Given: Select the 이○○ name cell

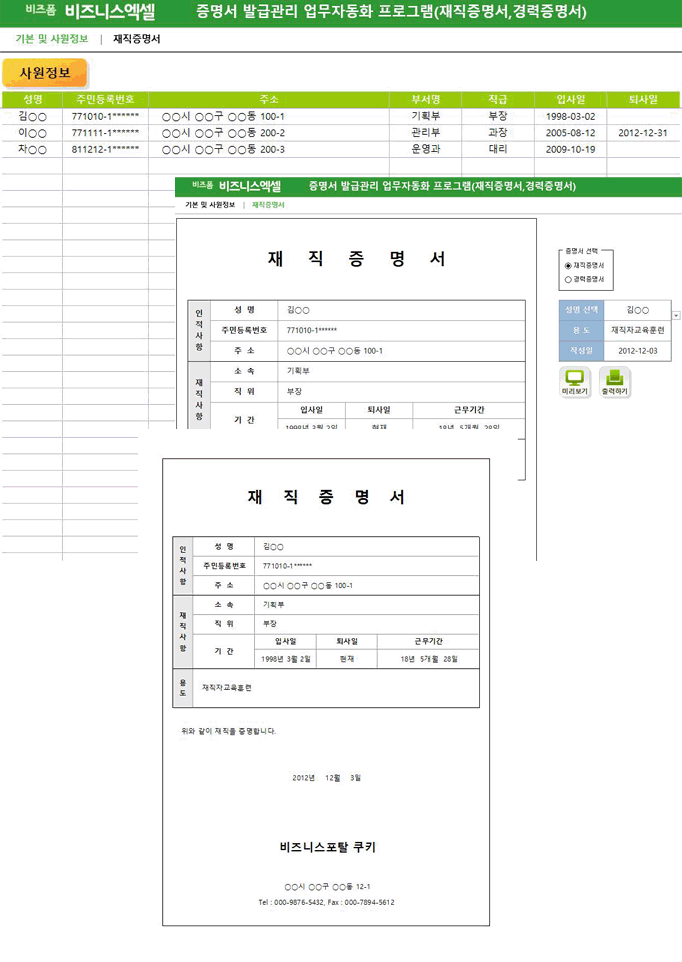Looking at the screenshot, I should tap(33, 133).
